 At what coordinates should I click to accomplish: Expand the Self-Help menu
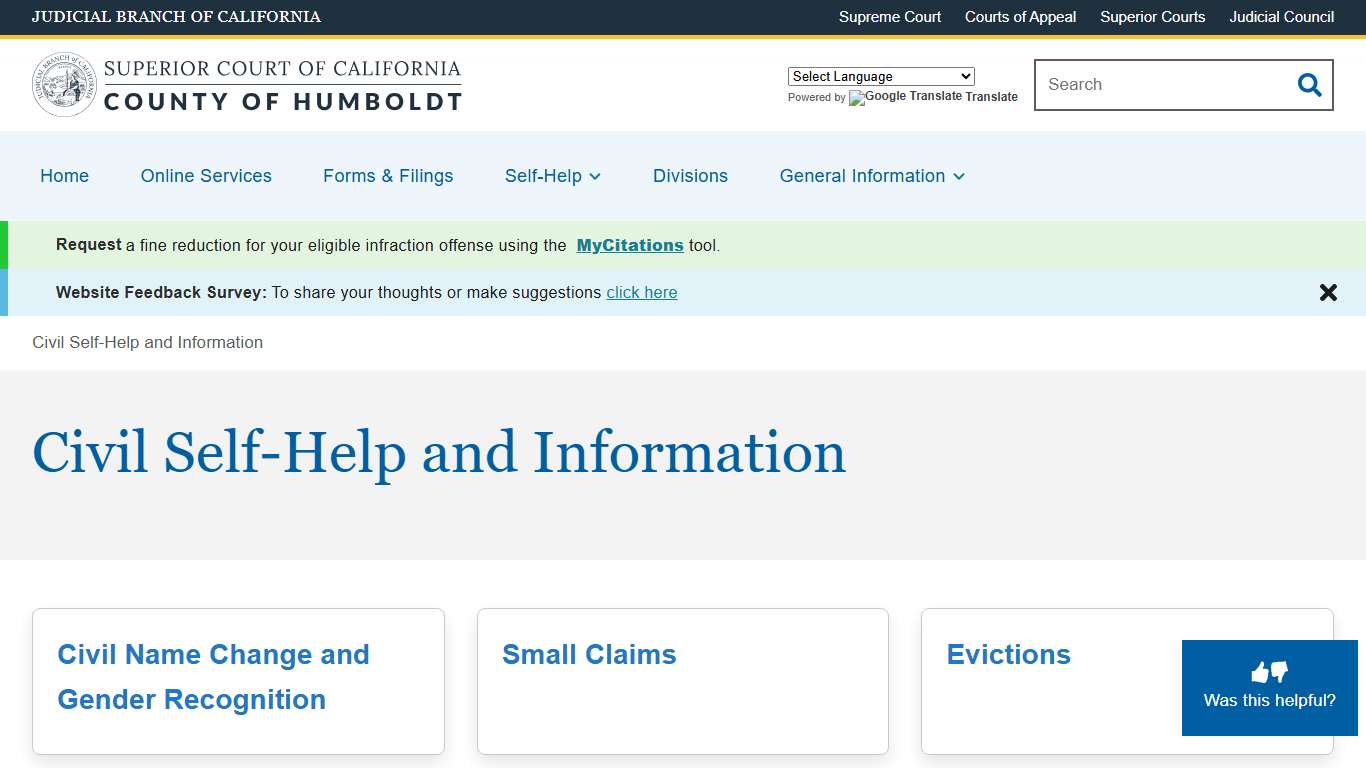point(552,176)
